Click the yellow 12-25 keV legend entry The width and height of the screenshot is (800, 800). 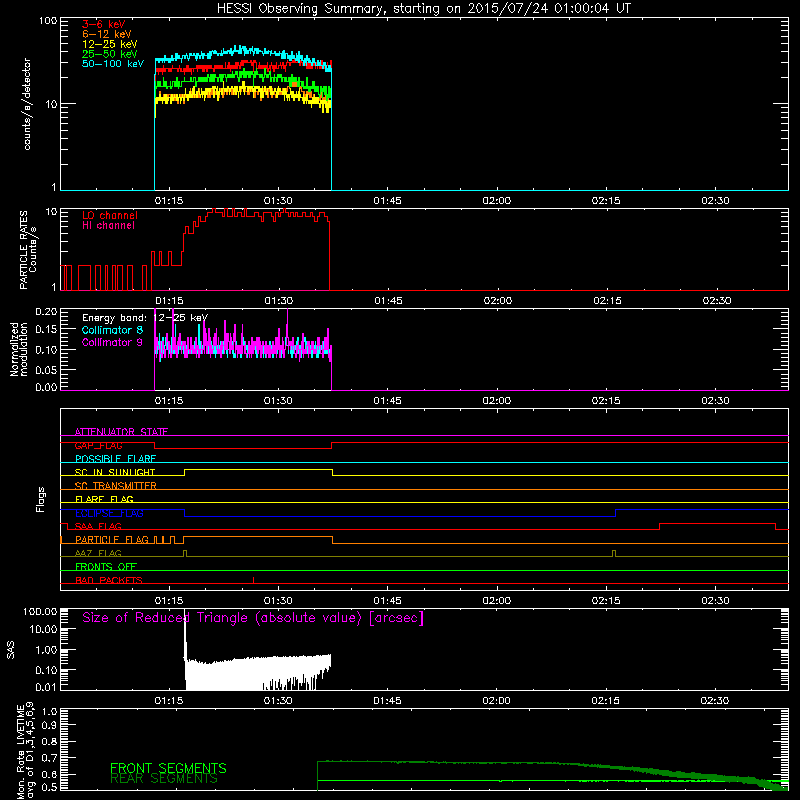click(110, 44)
